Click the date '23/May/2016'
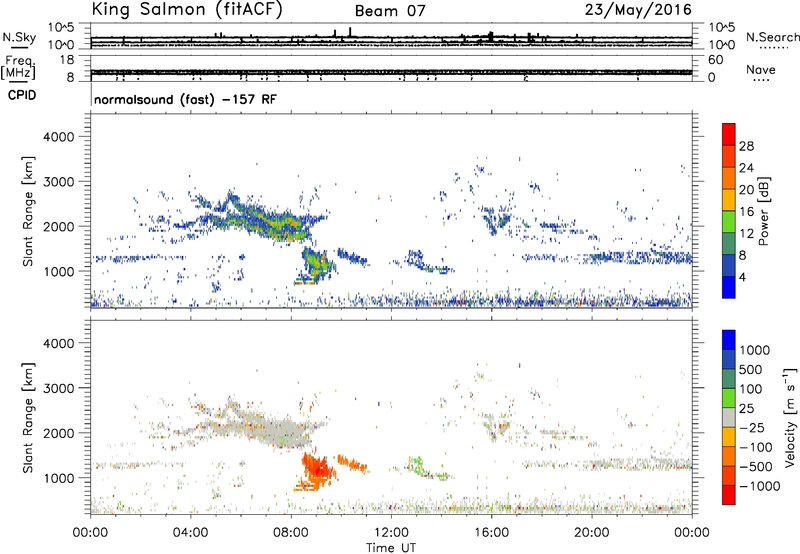Screen dimensions: 800x554 [638, 10]
